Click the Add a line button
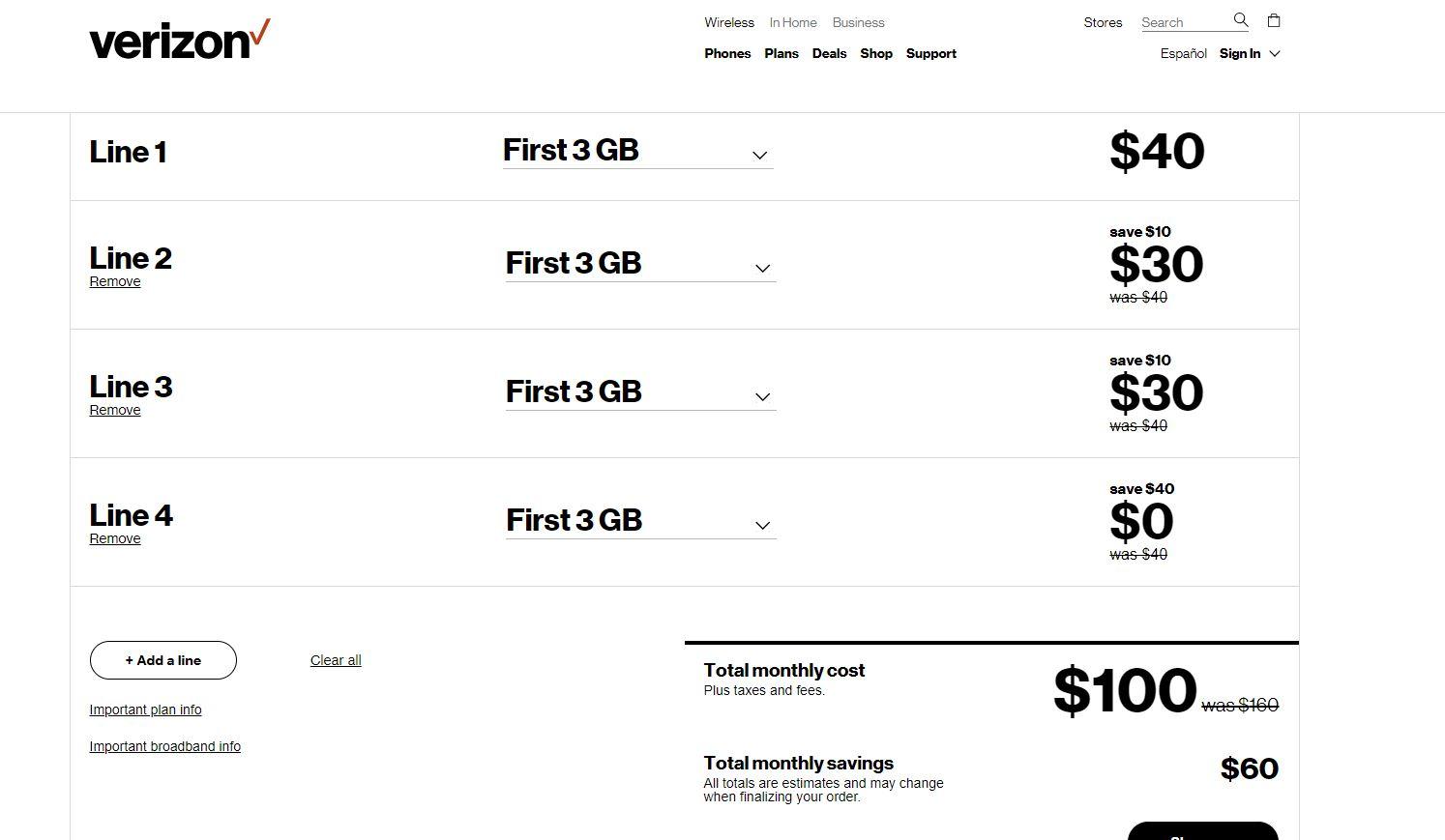Viewport: 1445px width, 840px height. pyautogui.click(x=163, y=660)
